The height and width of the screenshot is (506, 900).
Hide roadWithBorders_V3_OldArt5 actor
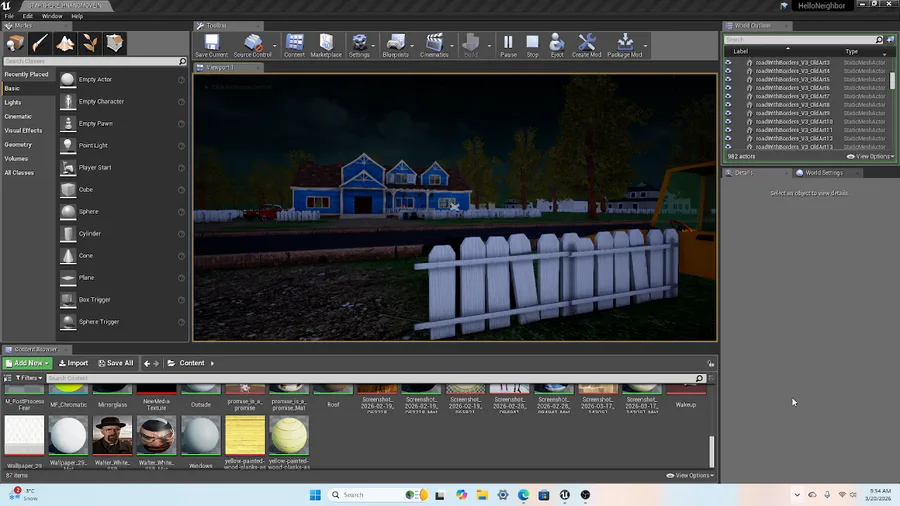tap(728, 79)
